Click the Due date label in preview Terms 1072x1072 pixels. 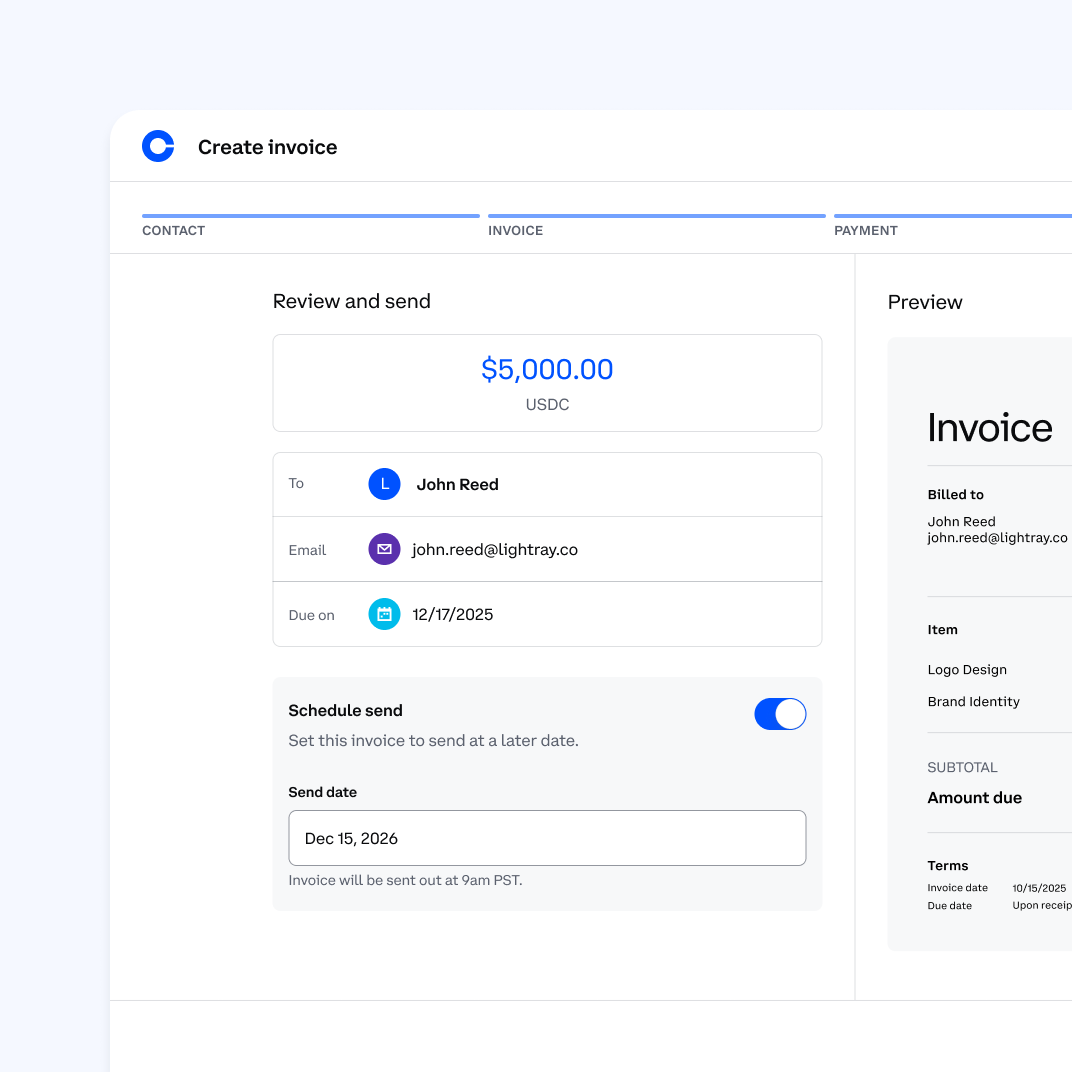(949, 905)
